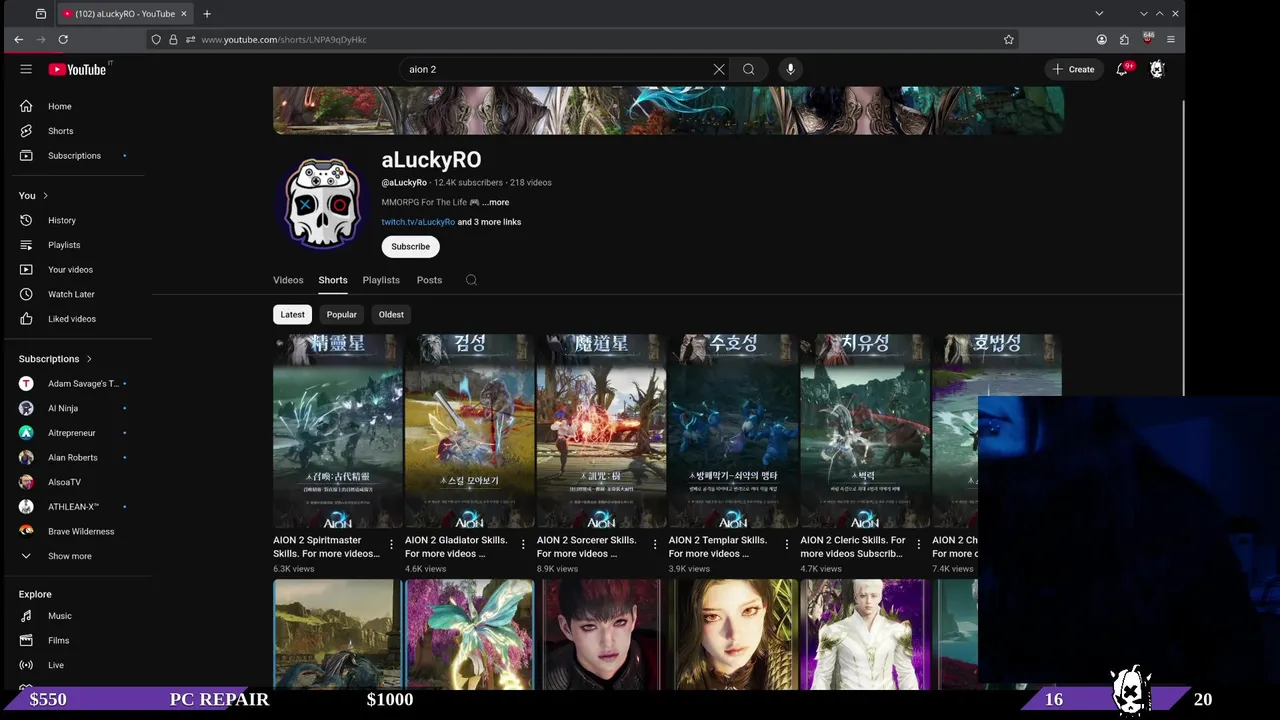The width and height of the screenshot is (1280, 720).
Task: Expand channel description with ...more
Action: pos(496,202)
